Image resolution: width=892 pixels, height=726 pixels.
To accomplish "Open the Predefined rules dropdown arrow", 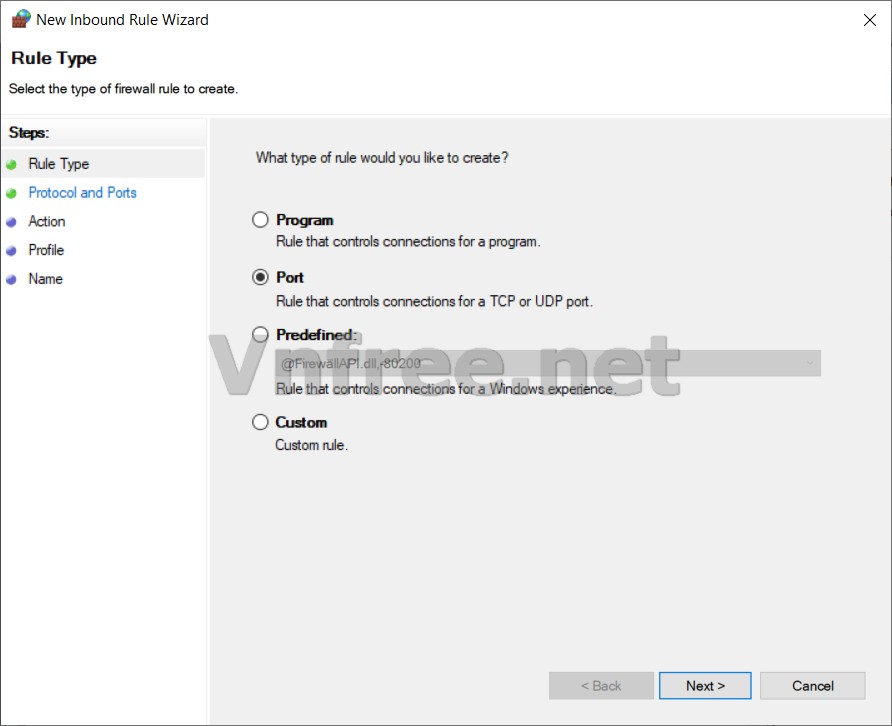I will [x=810, y=364].
